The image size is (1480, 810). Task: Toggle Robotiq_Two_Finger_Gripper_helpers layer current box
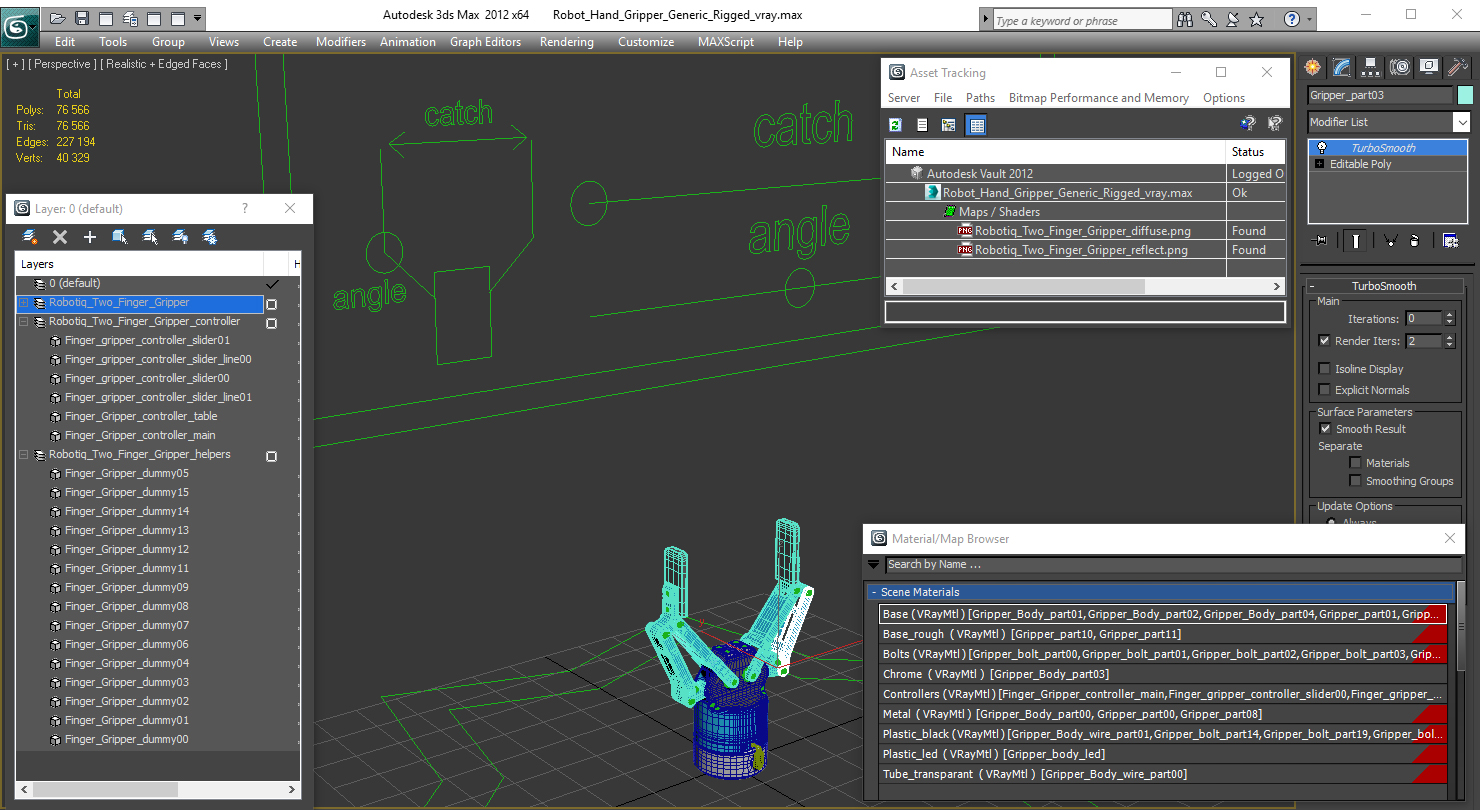tap(271, 456)
